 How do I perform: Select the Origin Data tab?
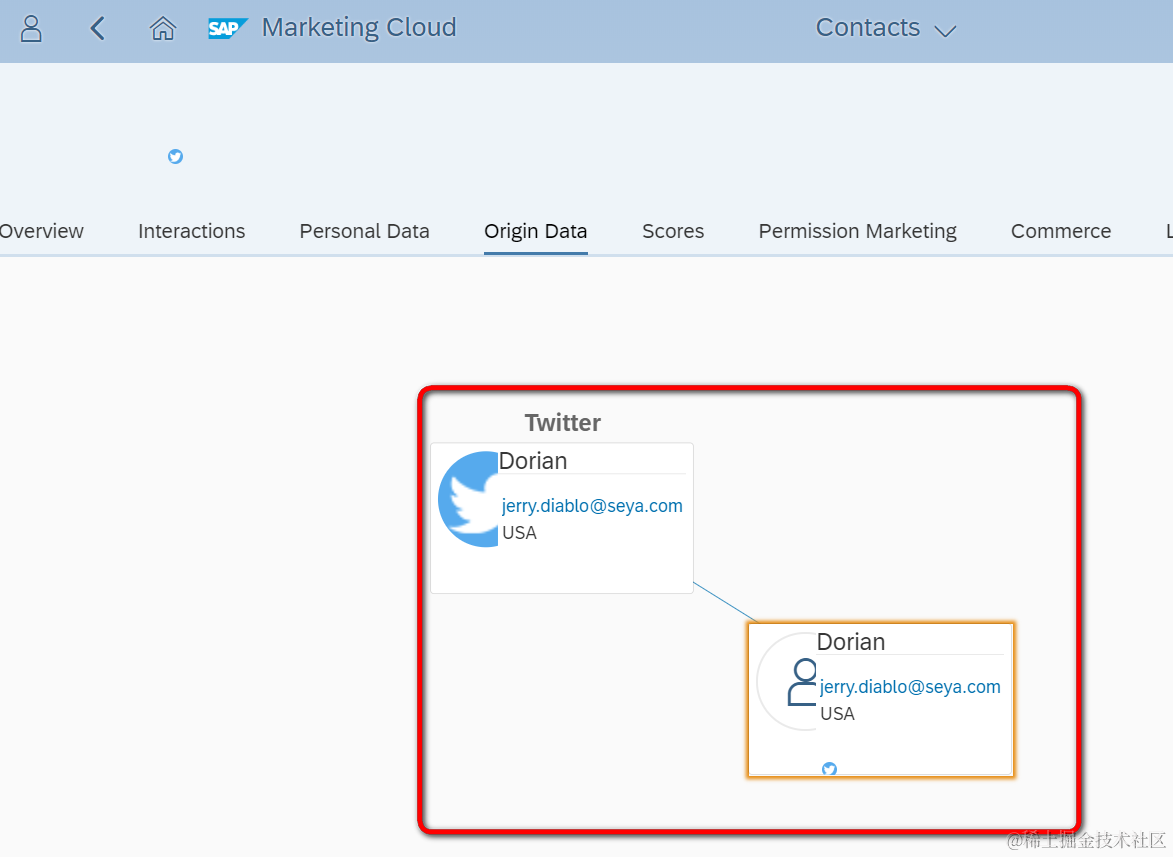536,231
